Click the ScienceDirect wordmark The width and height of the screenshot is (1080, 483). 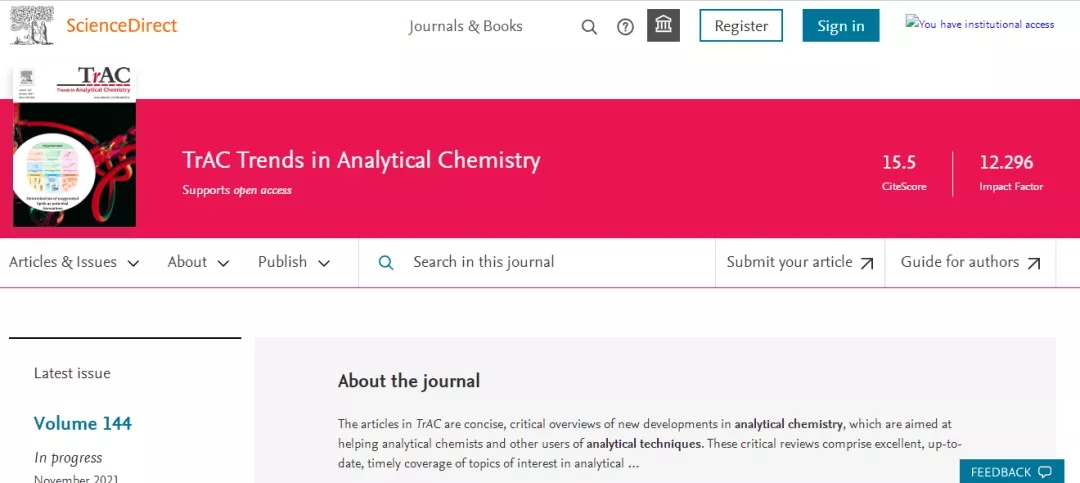point(121,25)
